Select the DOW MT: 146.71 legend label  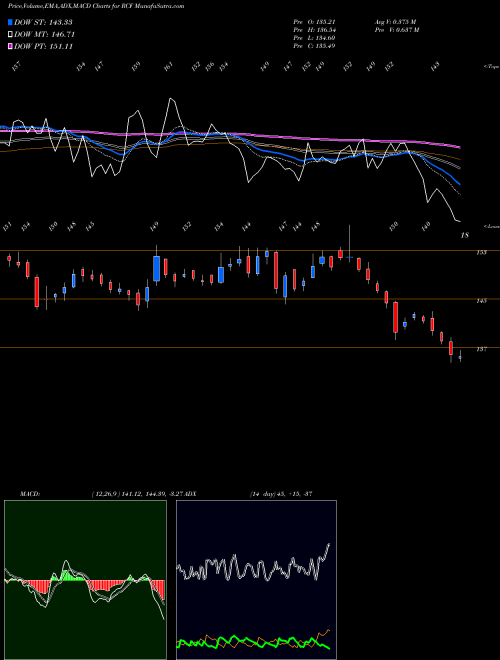click(x=44, y=35)
